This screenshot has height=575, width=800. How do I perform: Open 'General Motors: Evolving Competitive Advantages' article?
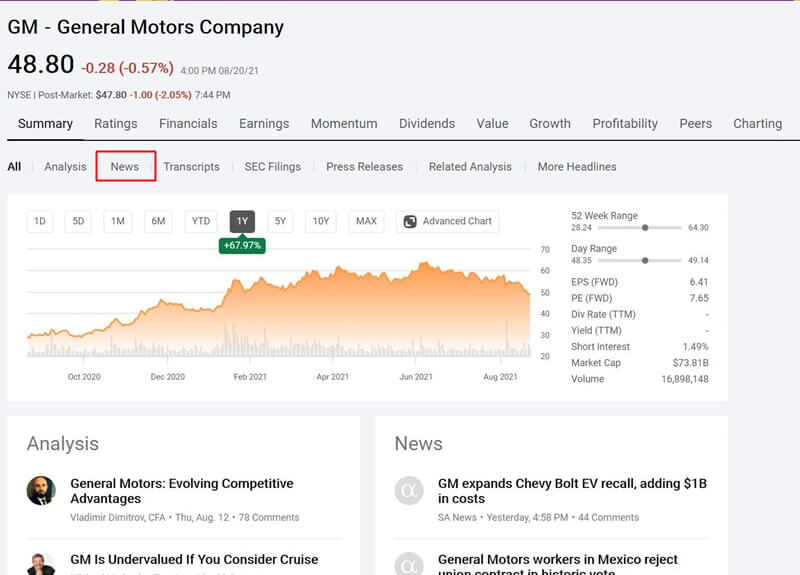click(182, 491)
